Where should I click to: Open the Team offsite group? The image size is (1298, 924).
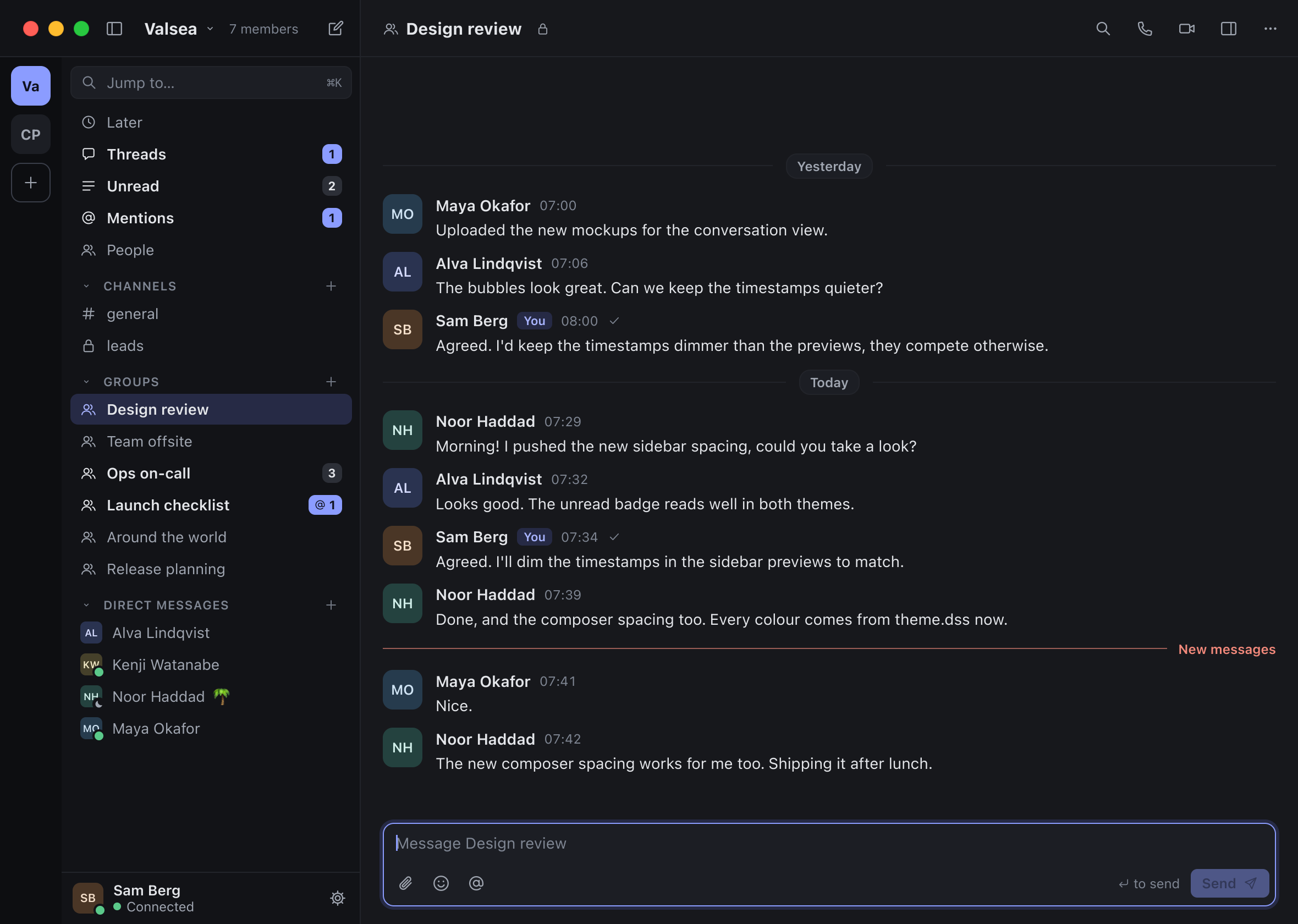pyautogui.click(x=211, y=442)
